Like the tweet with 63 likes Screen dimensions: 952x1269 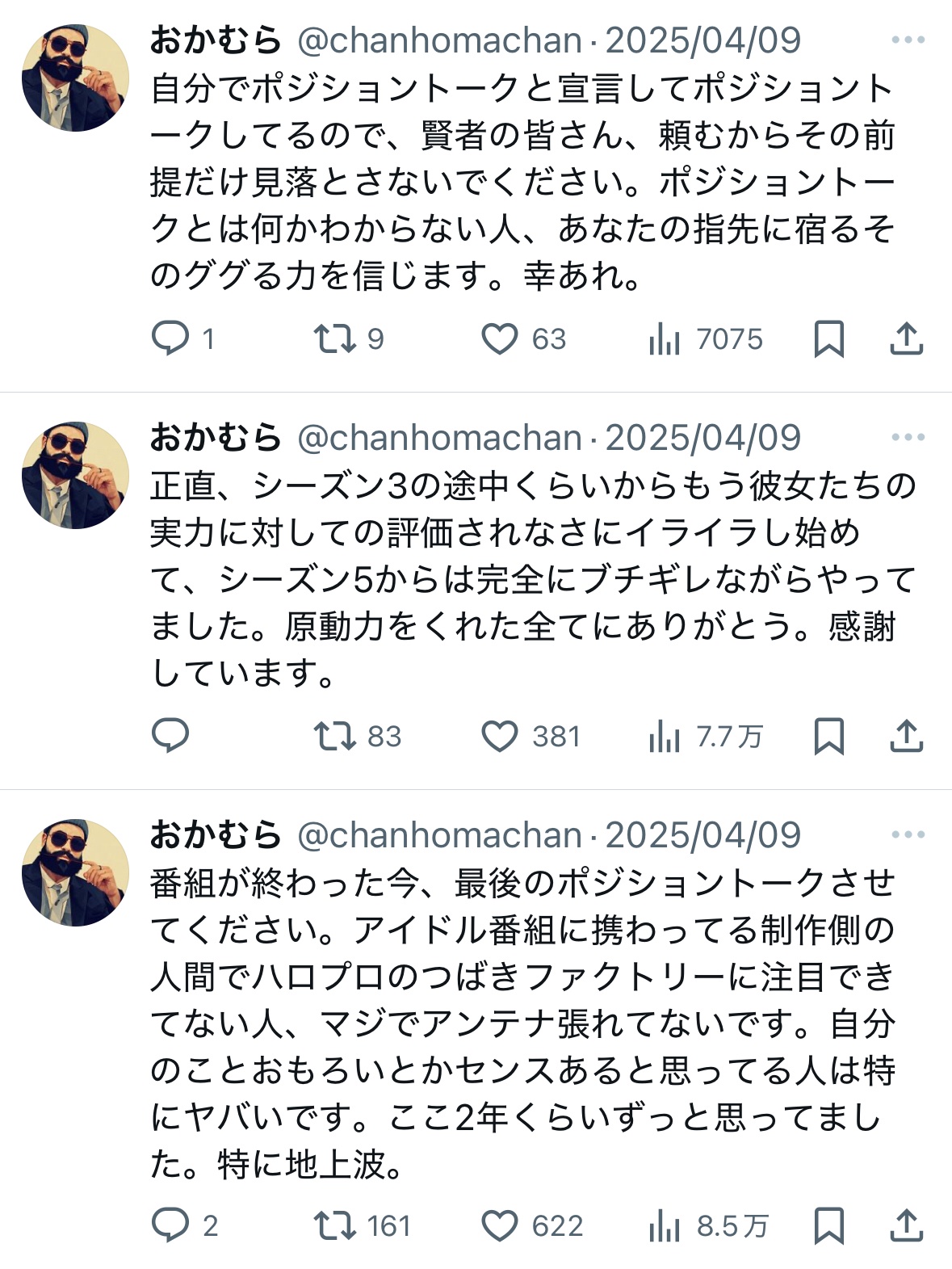click(500, 338)
